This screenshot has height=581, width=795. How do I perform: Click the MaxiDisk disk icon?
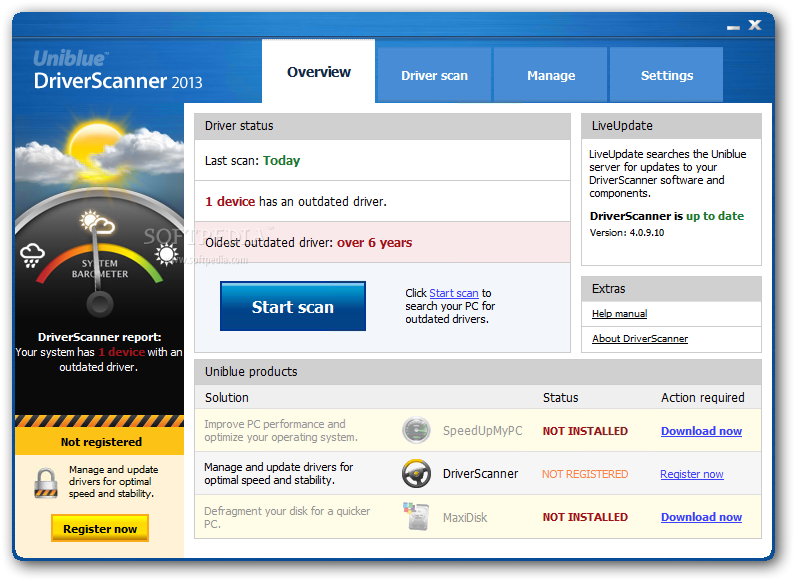416,516
